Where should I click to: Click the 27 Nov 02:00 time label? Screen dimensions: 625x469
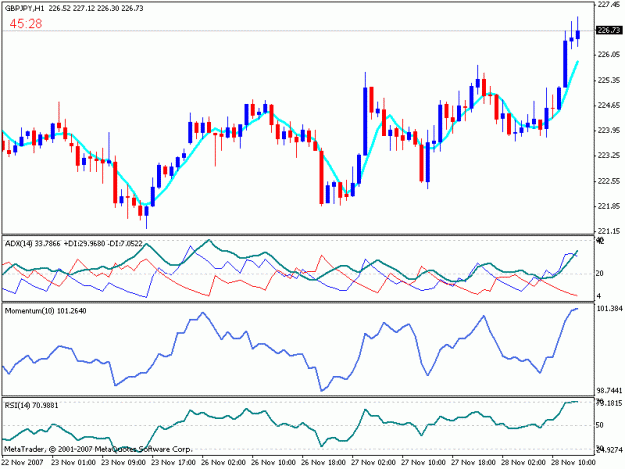pyautogui.click(x=373, y=463)
